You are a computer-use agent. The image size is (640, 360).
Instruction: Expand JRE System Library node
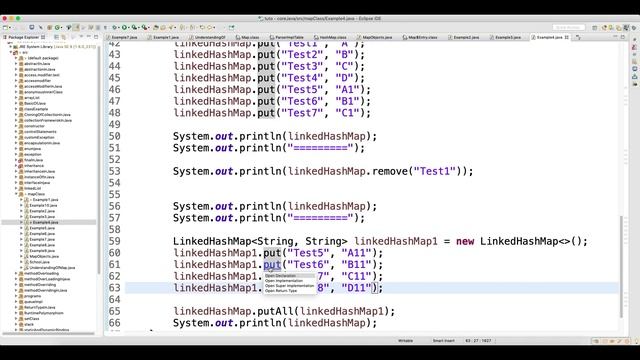point(11,47)
